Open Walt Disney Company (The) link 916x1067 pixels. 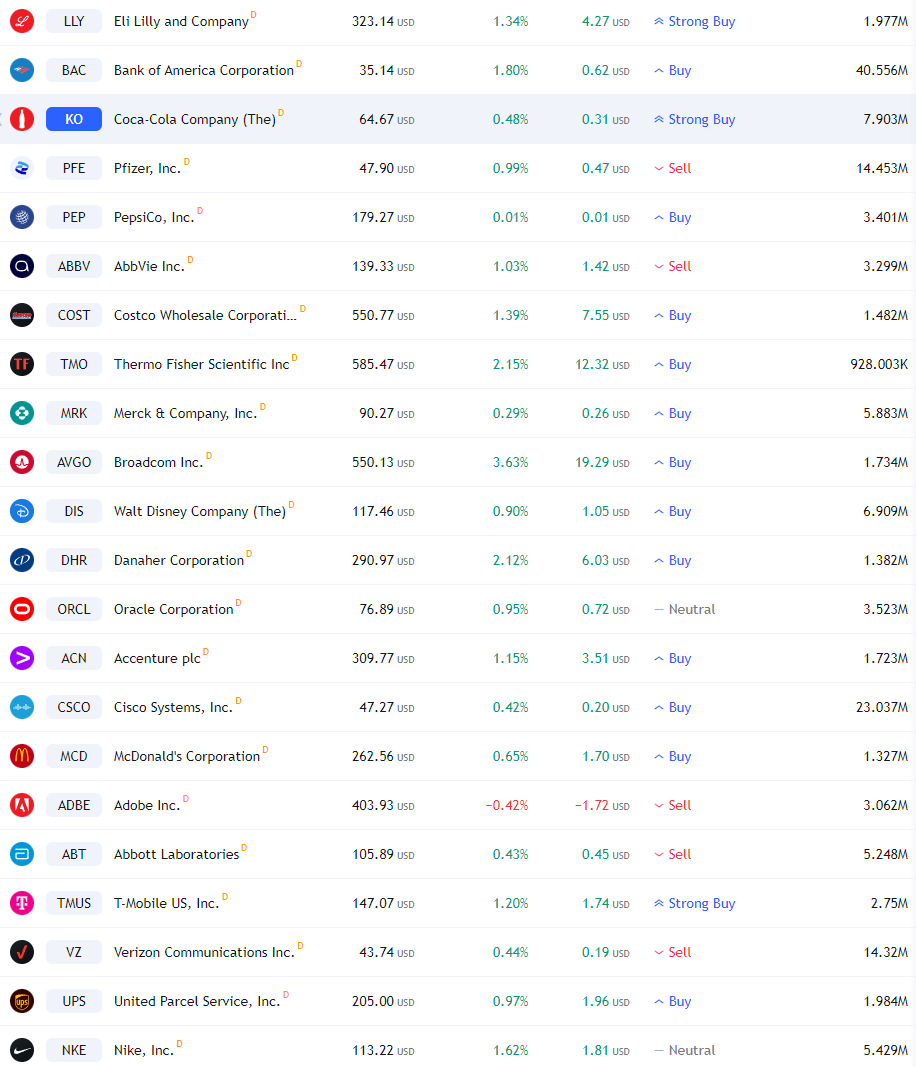point(199,512)
